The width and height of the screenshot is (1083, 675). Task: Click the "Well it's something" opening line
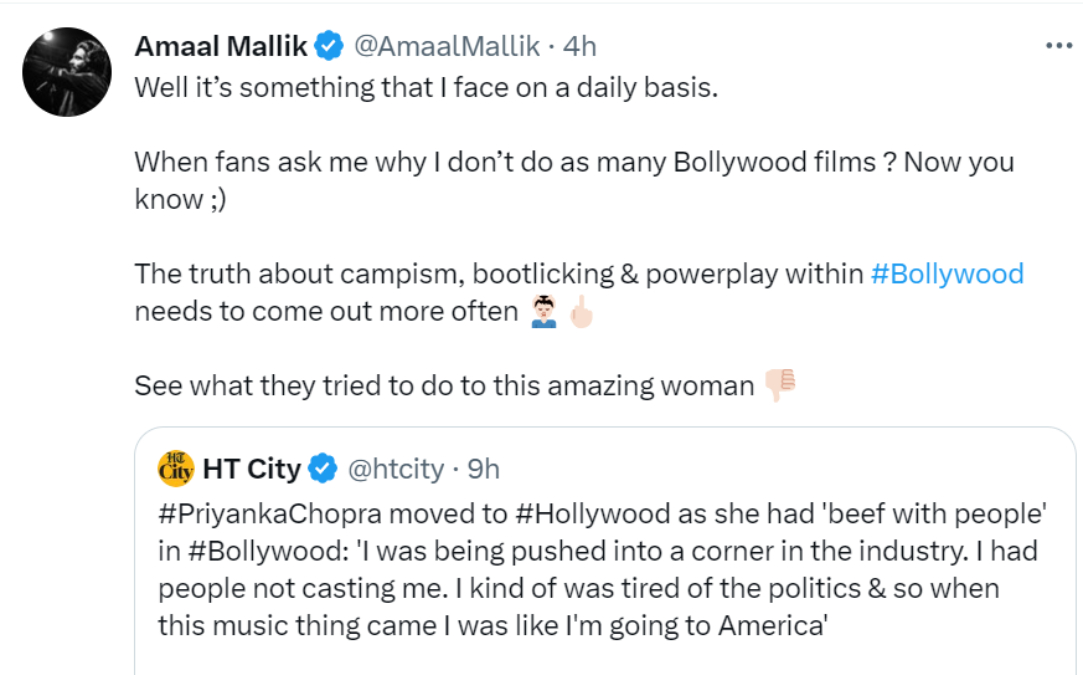[427, 88]
